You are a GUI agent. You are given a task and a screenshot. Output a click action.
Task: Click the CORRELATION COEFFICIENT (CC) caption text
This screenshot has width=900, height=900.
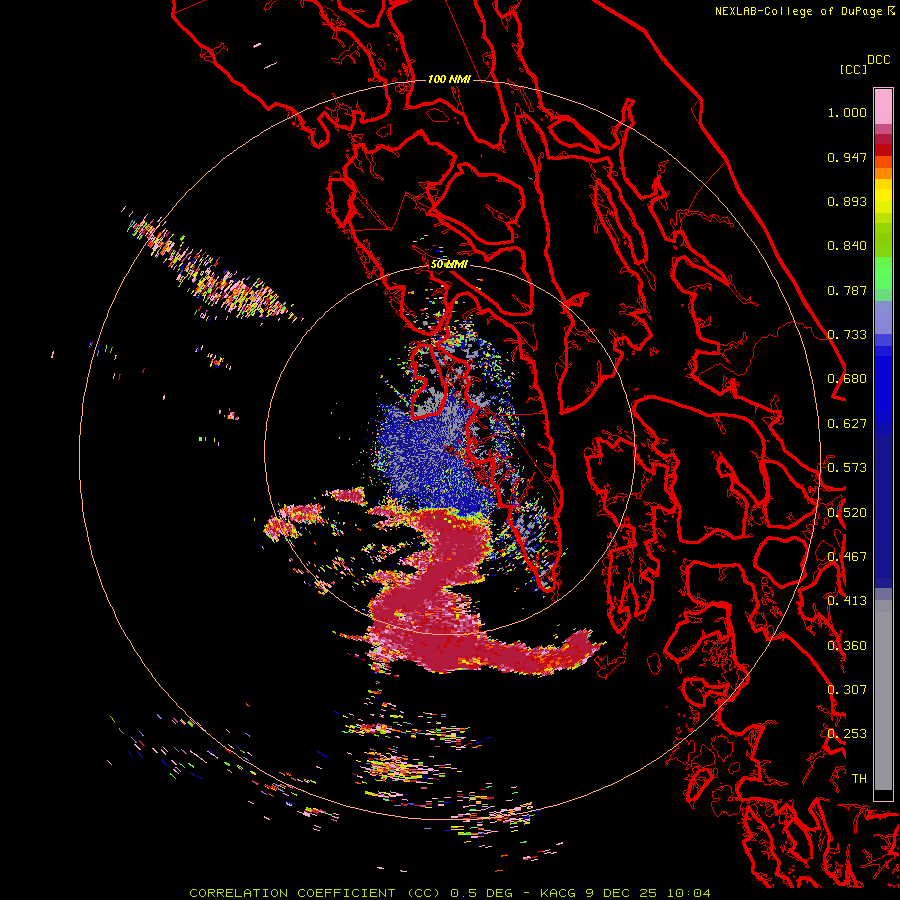(x=315, y=893)
